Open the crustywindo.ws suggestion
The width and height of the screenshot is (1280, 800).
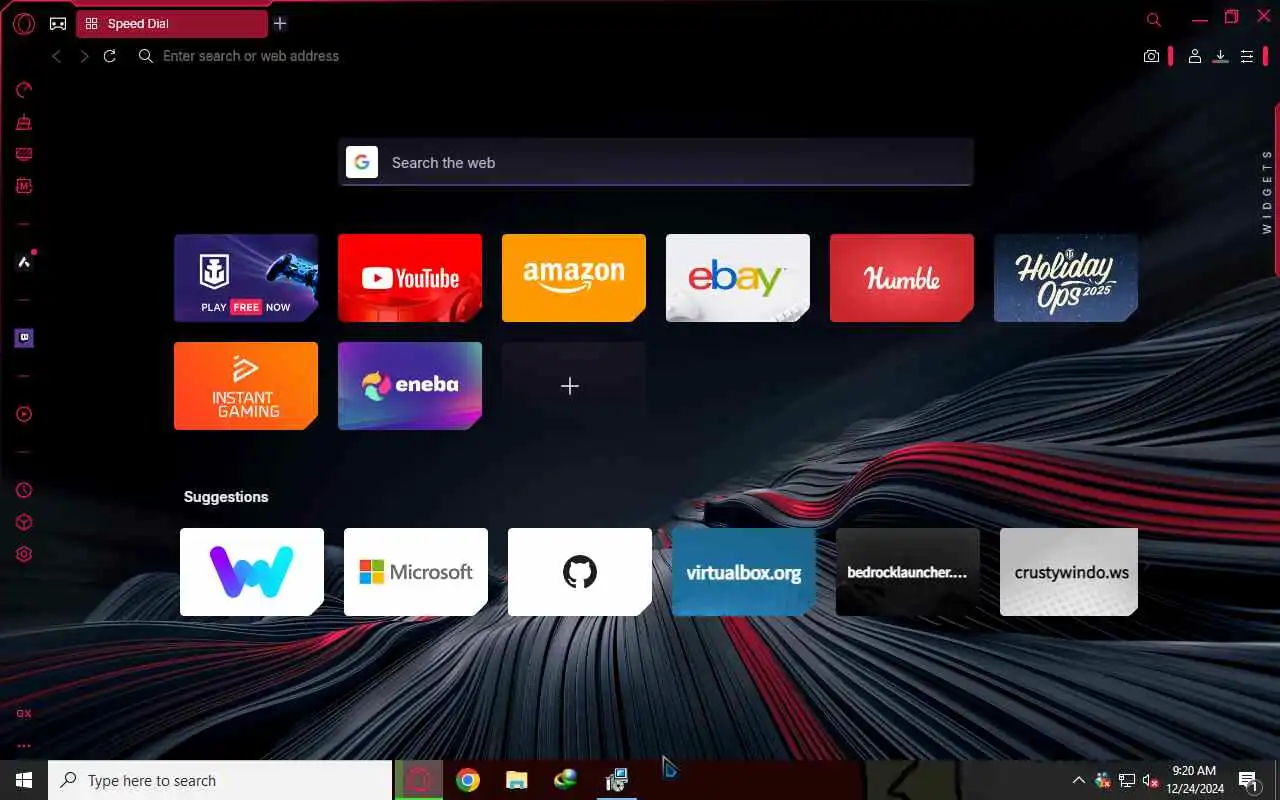(x=1069, y=572)
